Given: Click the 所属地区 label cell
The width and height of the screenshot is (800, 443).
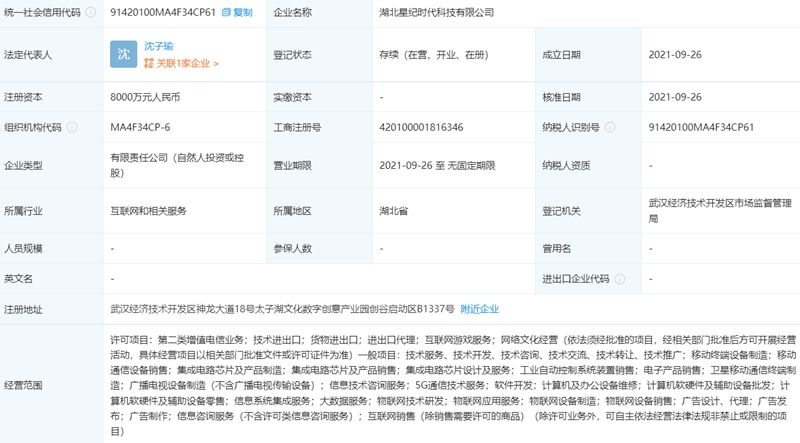Looking at the screenshot, I should 319,211.
